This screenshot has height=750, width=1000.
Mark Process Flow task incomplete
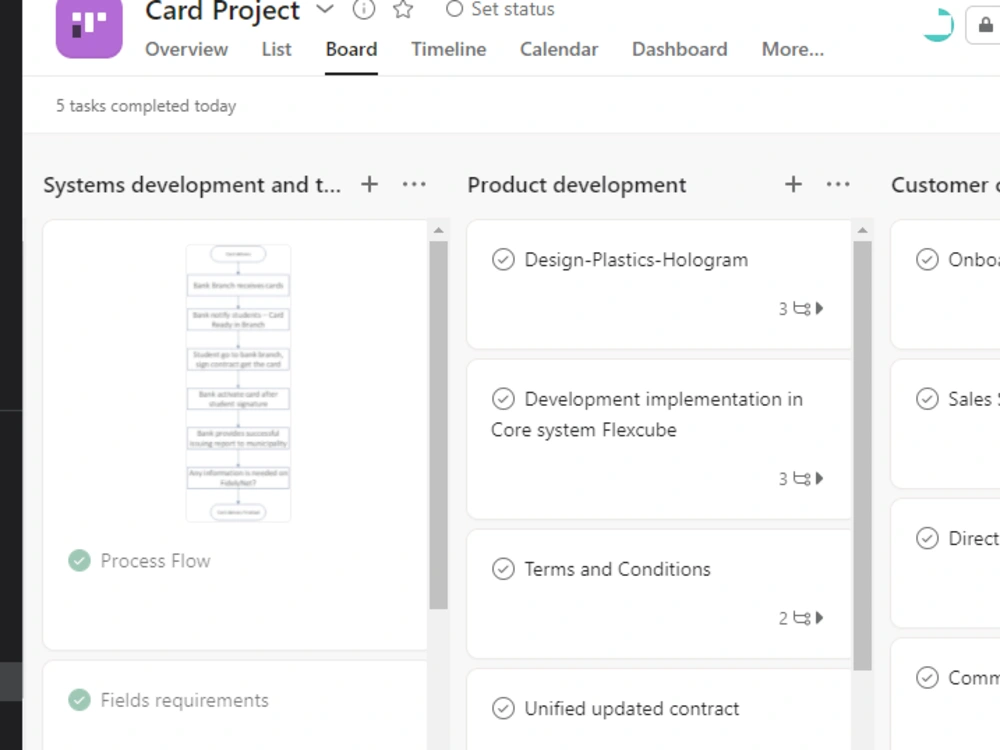point(79,561)
